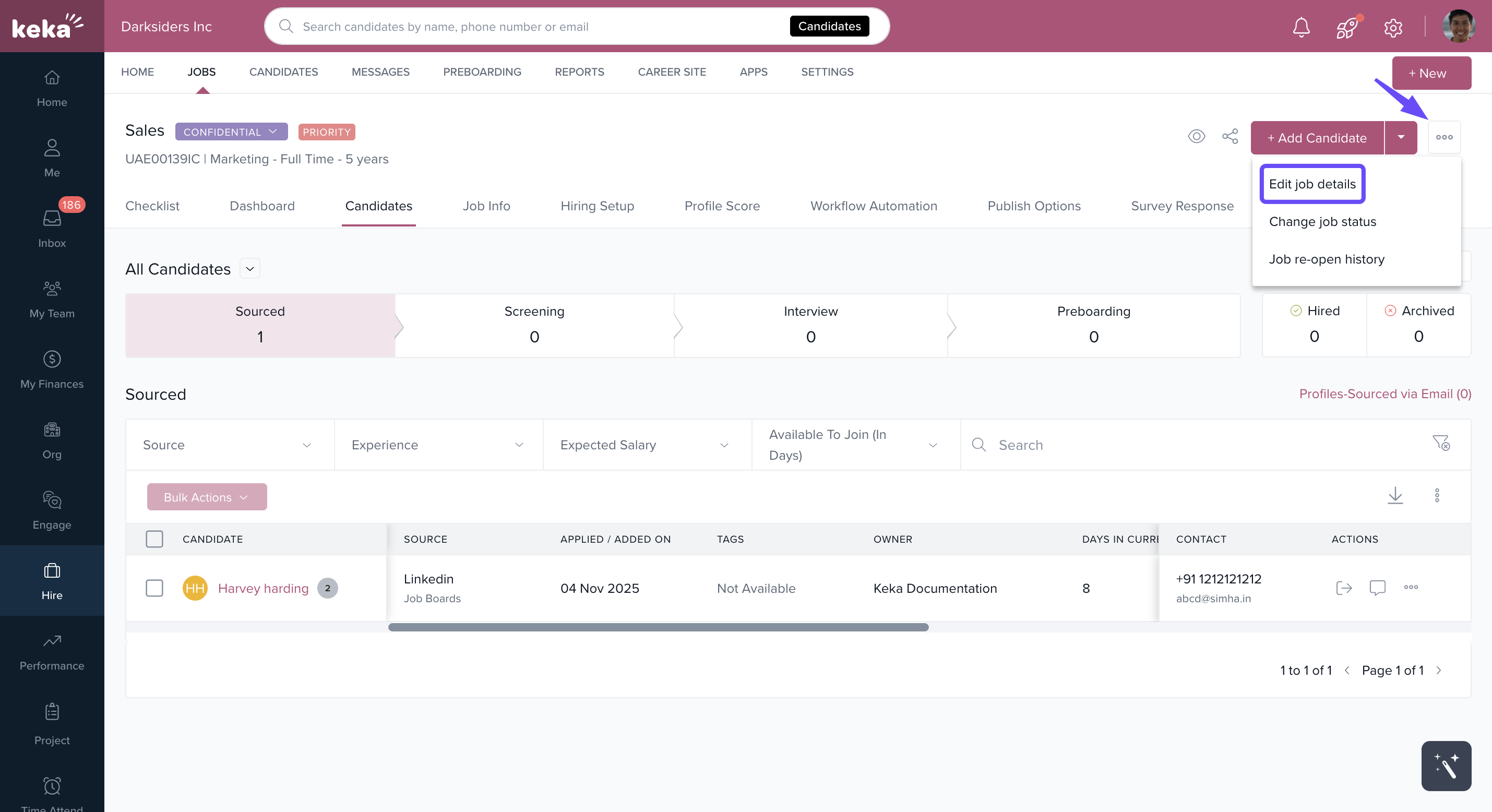
Task: Open comment icon for Harvey harding
Action: [x=1377, y=587]
